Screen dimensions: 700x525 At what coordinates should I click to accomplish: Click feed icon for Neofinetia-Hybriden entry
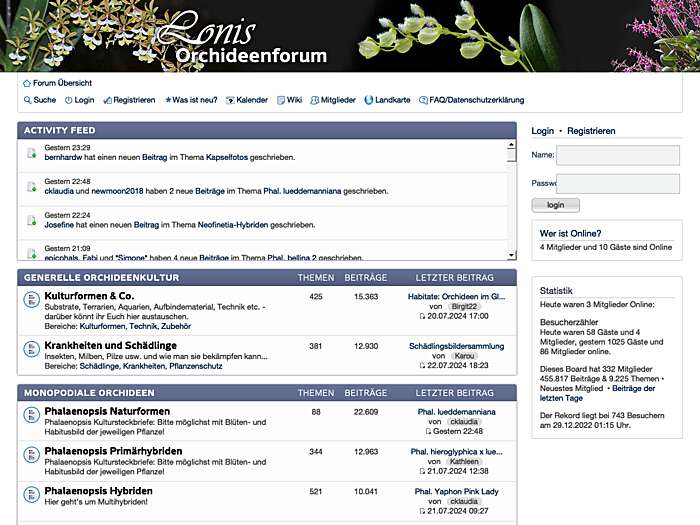point(32,220)
